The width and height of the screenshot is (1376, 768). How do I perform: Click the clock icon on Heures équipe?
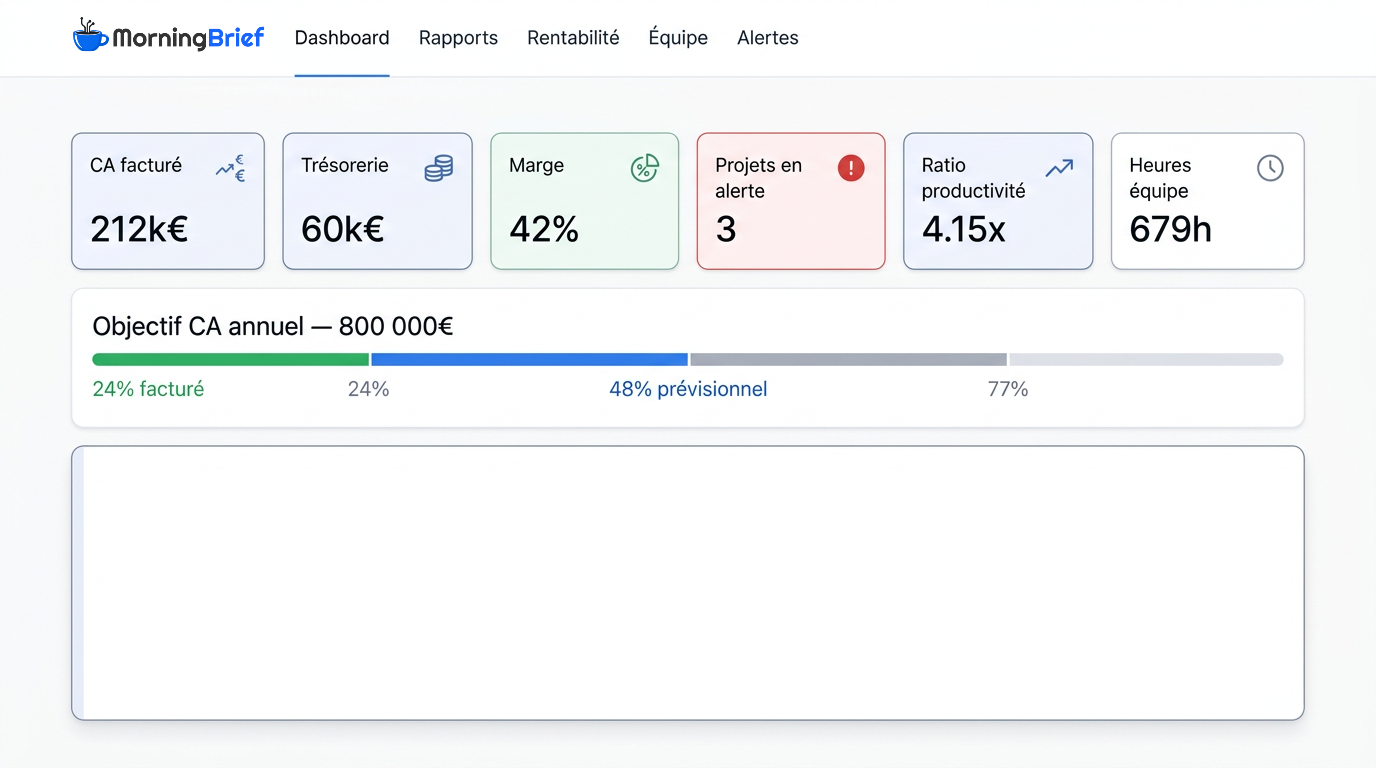(1270, 168)
